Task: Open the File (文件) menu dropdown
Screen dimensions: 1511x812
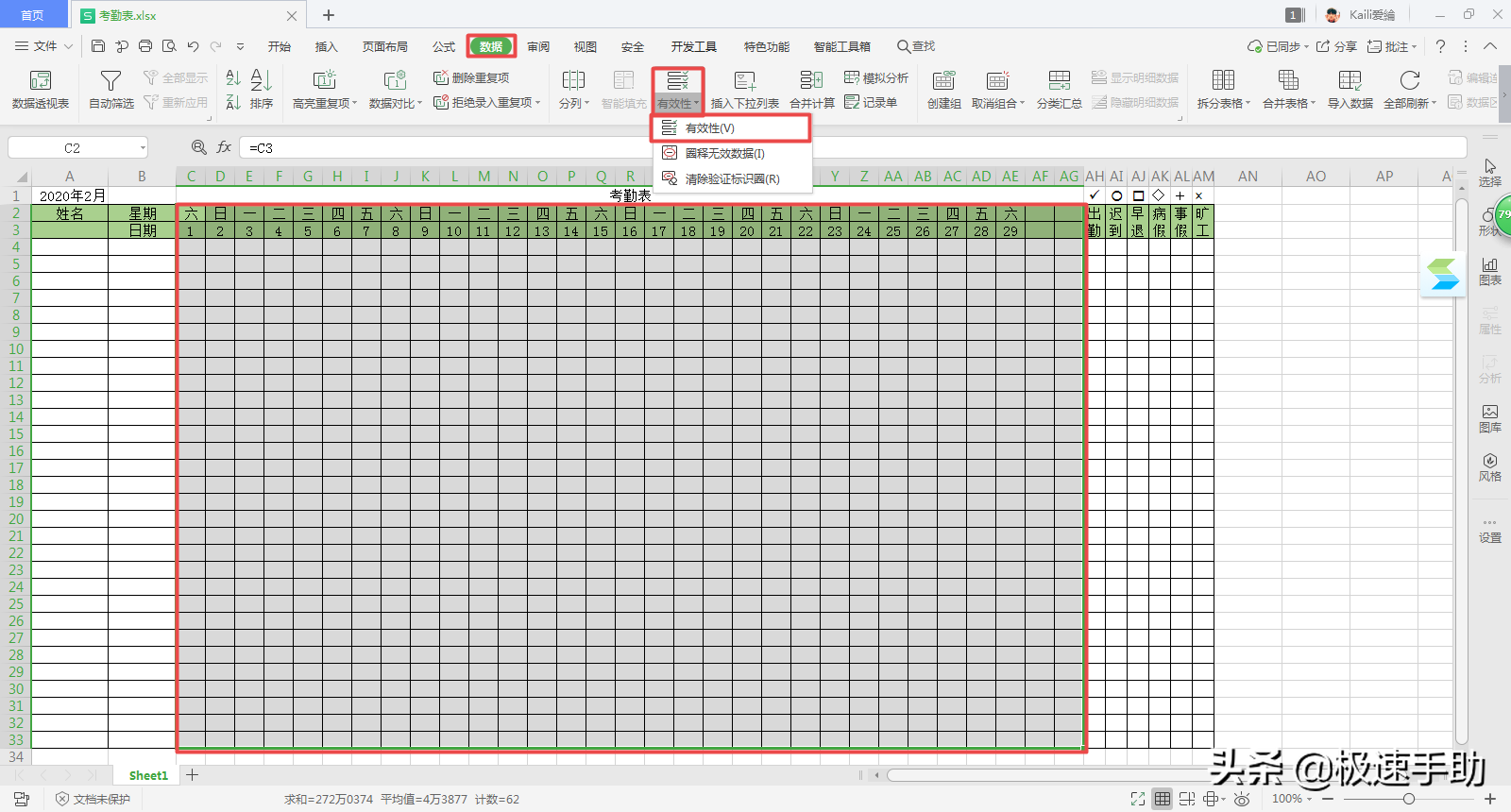Action: coord(43,46)
